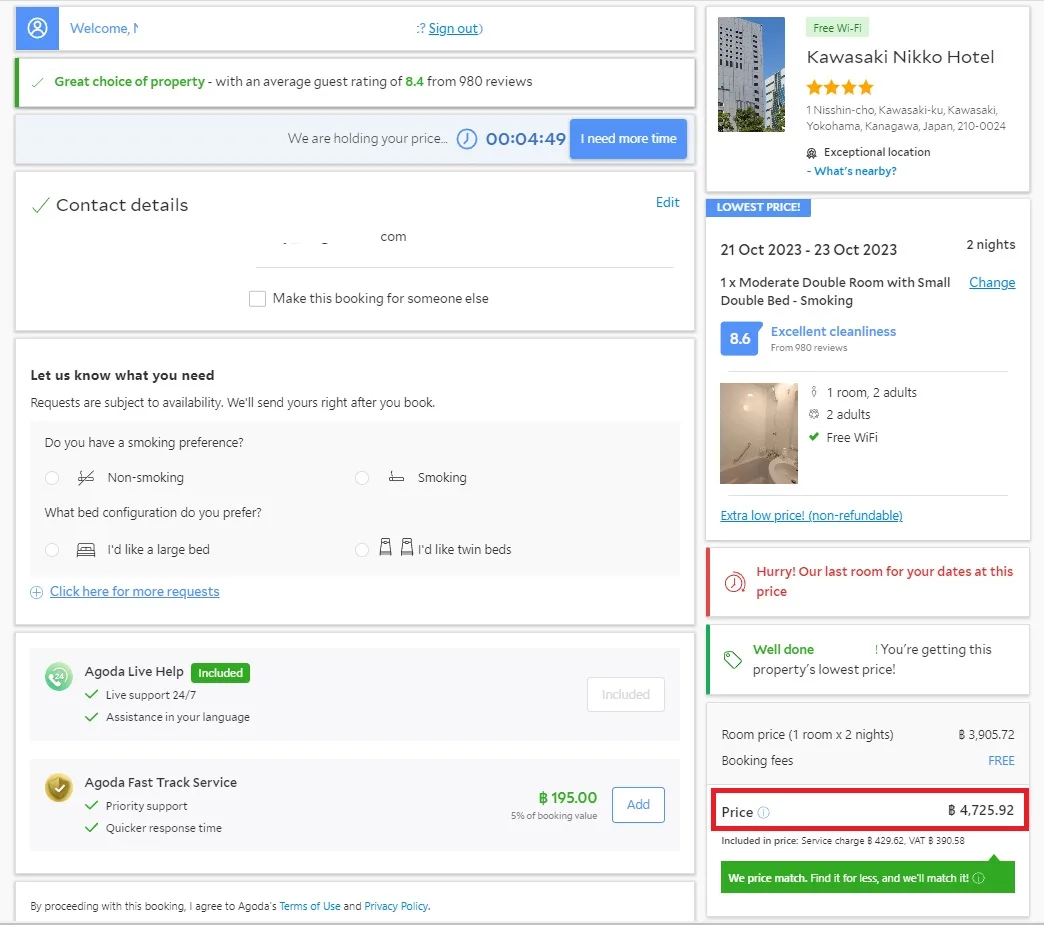Click the twin beds icon
This screenshot has width=1044, height=925.
396,547
